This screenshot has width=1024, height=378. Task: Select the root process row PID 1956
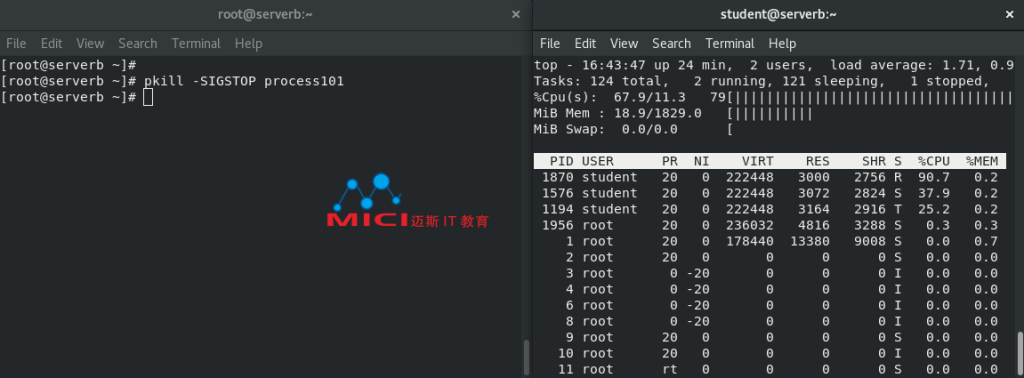(770, 225)
